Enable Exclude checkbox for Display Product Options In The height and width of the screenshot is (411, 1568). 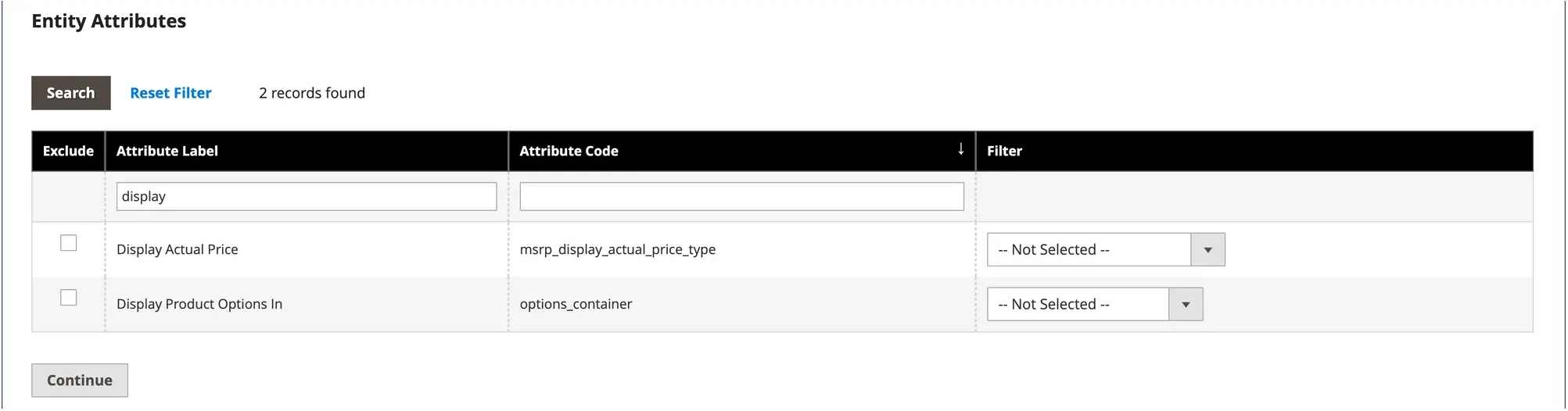coord(69,298)
